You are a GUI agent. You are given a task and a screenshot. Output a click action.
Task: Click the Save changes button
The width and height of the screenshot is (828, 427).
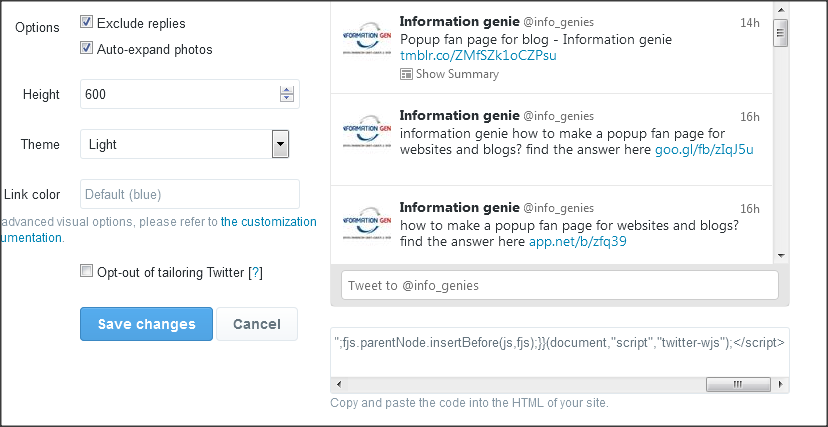point(146,324)
